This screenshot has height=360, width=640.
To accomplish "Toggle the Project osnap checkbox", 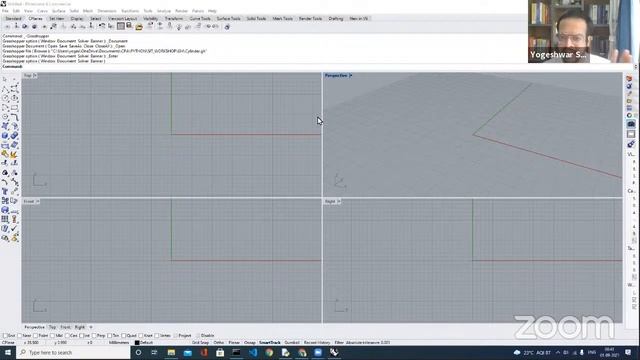I will coord(176,336).
